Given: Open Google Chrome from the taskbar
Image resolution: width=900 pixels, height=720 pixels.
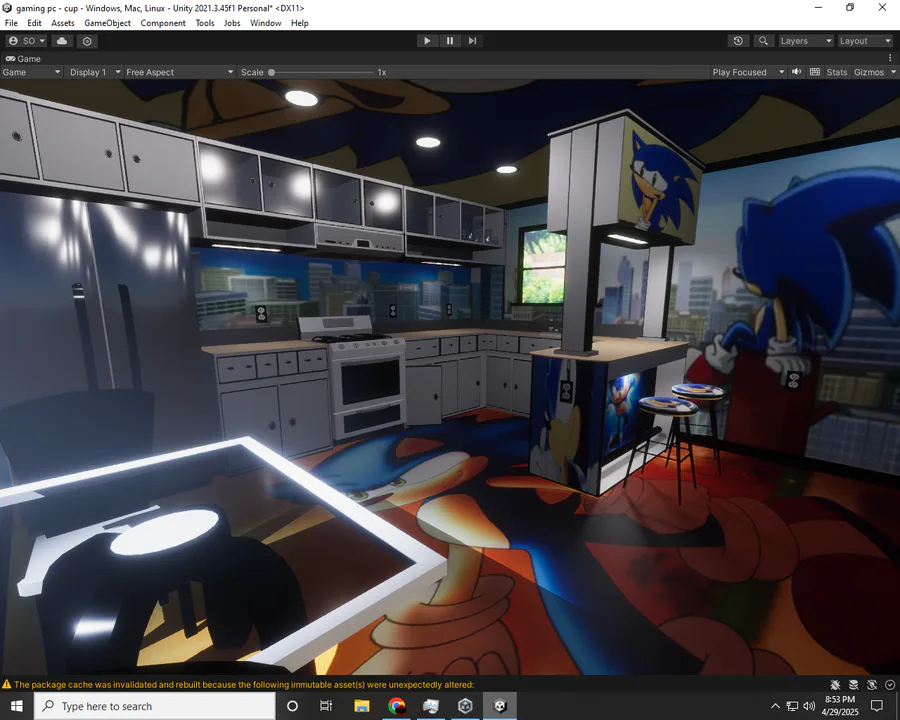Looking at the screenshot, I should (396, 706).
